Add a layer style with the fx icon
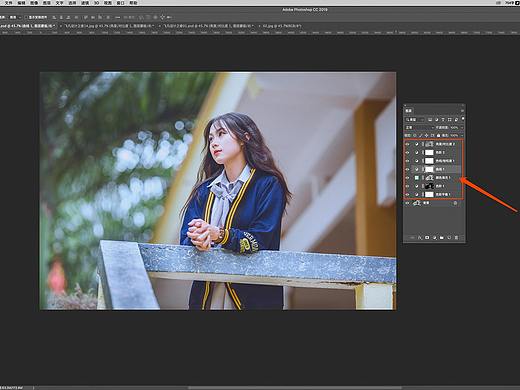Image resolution: width=520 pixels, height=390 pixels. (x=420, y=238)
